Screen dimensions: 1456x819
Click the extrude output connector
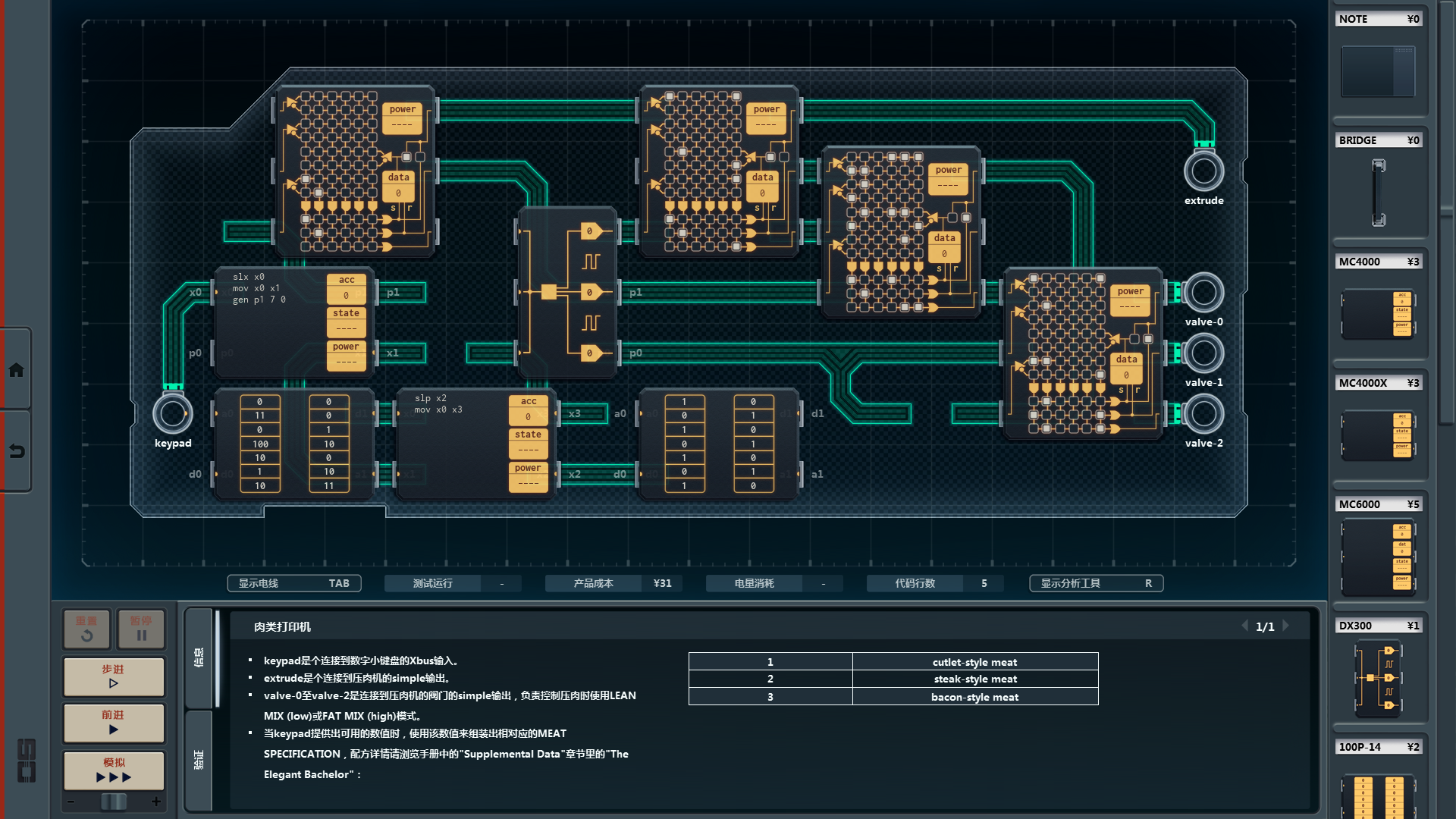1203,171
